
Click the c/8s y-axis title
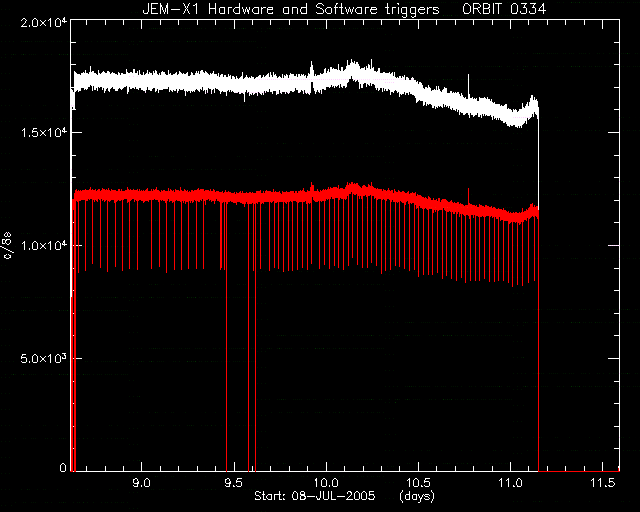(7, 247)
